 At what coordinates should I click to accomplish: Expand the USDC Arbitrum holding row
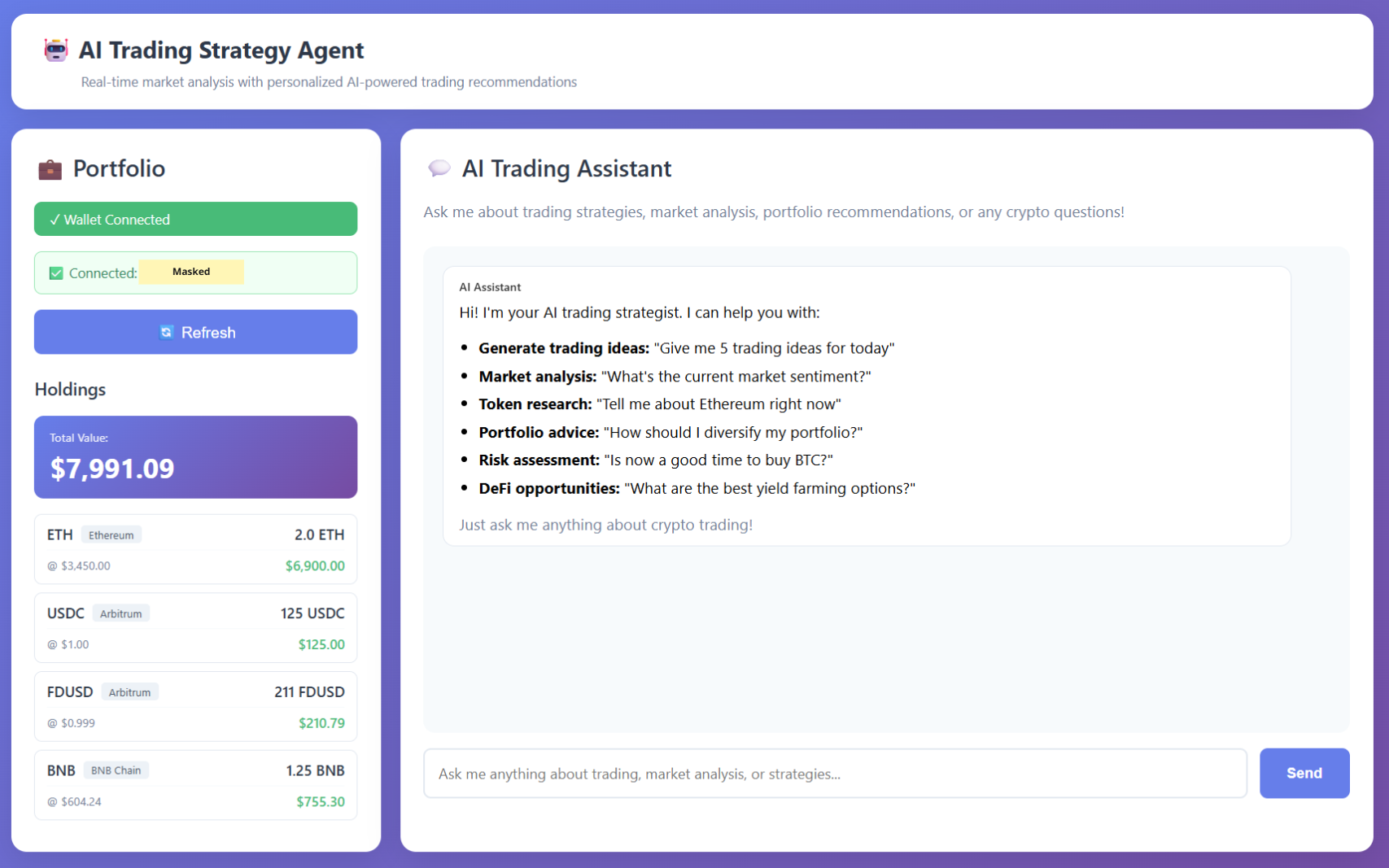195,627
